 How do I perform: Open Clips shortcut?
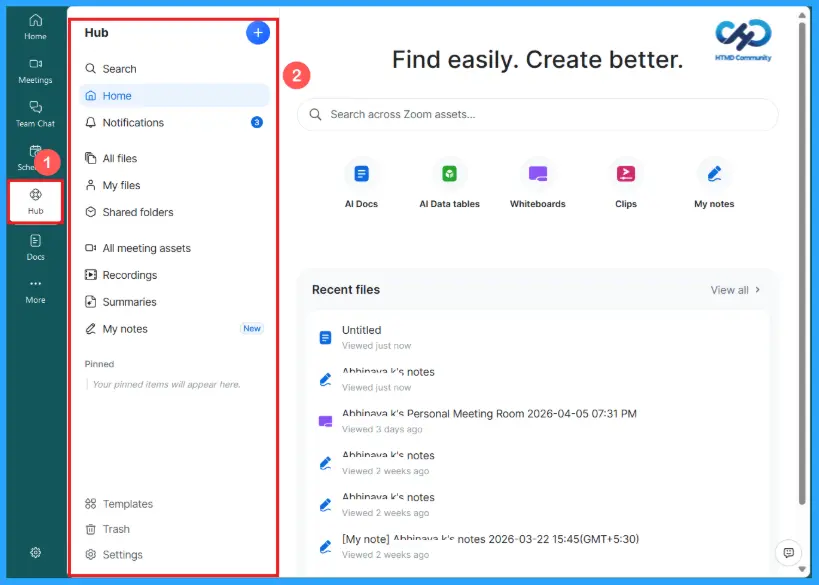click(626, 184)
